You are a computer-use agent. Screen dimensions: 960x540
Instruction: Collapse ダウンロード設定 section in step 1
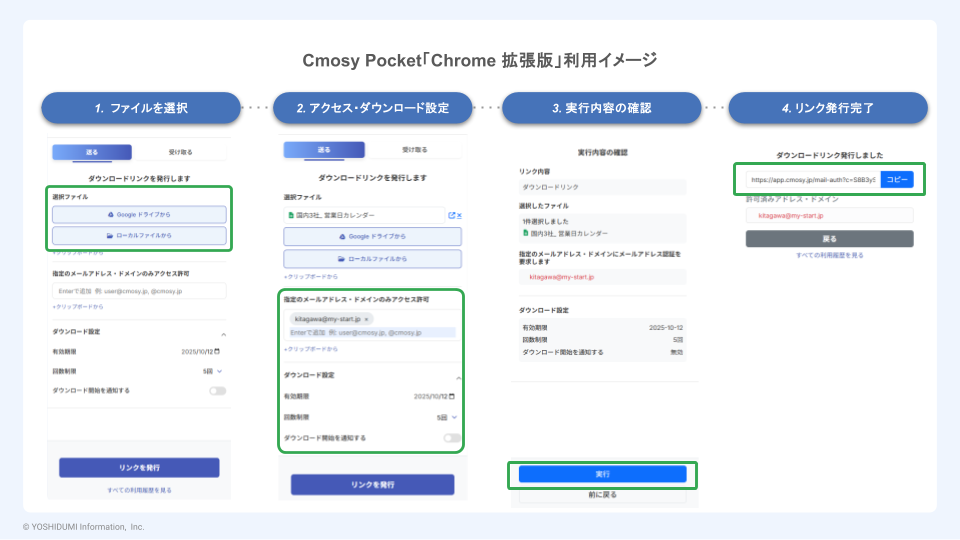pos(223,333)
